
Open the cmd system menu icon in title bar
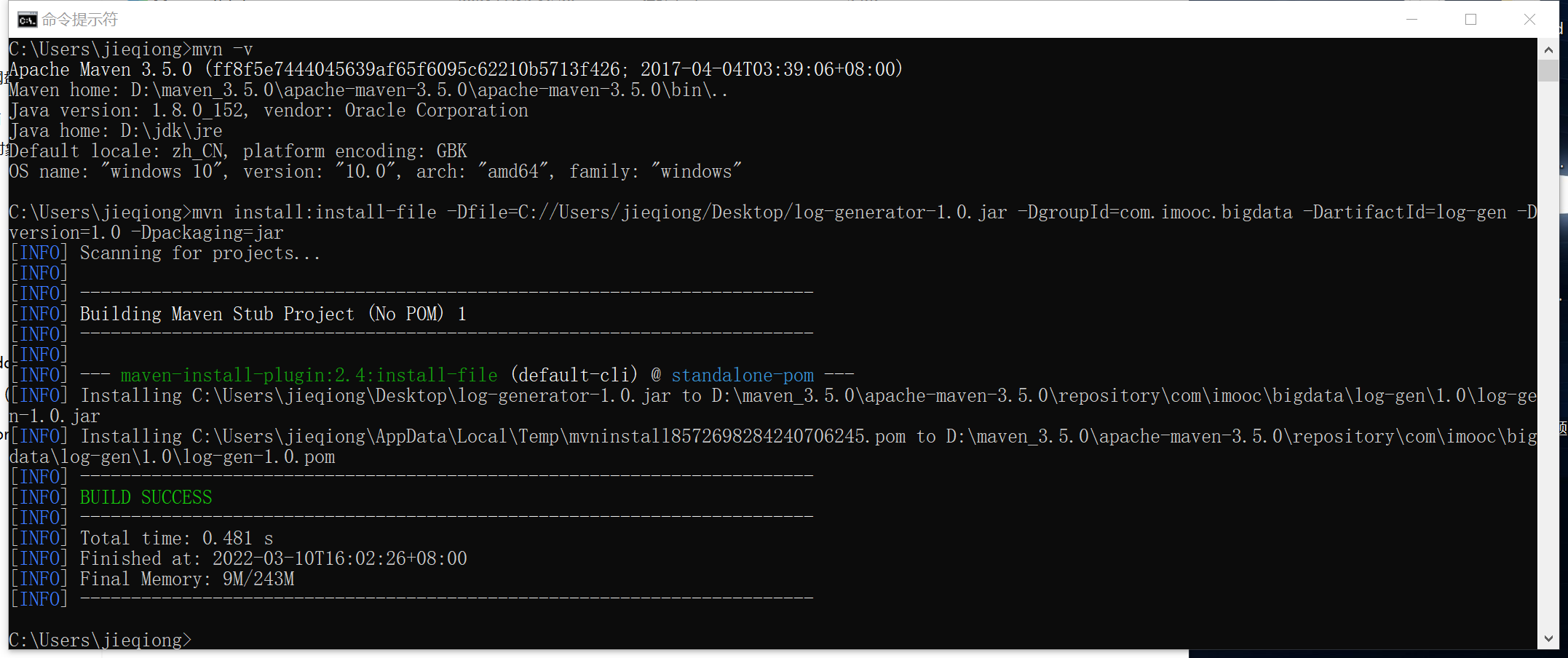(x=28, y=20)
